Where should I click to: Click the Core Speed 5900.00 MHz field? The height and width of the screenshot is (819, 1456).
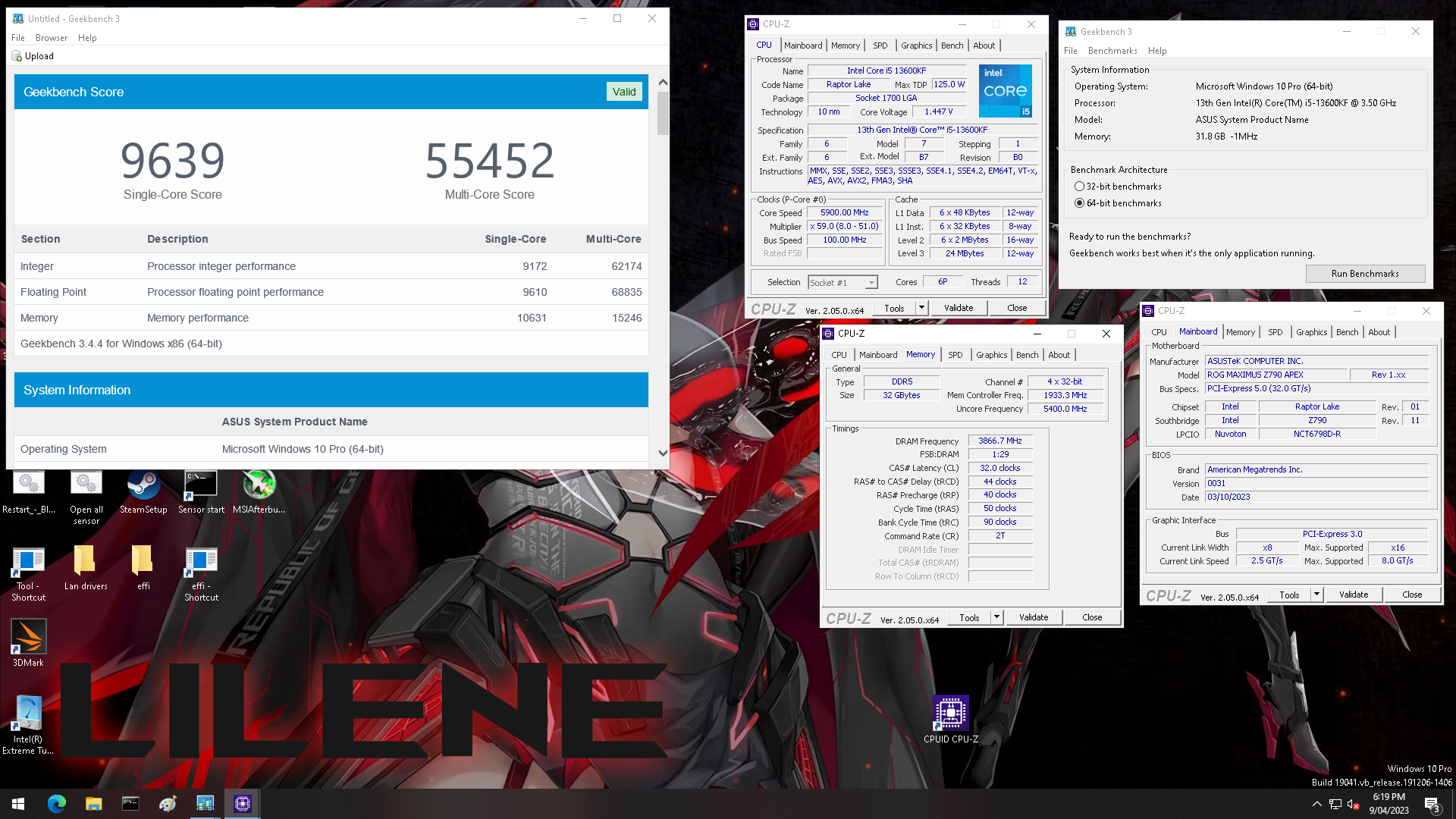(x=845, y=213)
